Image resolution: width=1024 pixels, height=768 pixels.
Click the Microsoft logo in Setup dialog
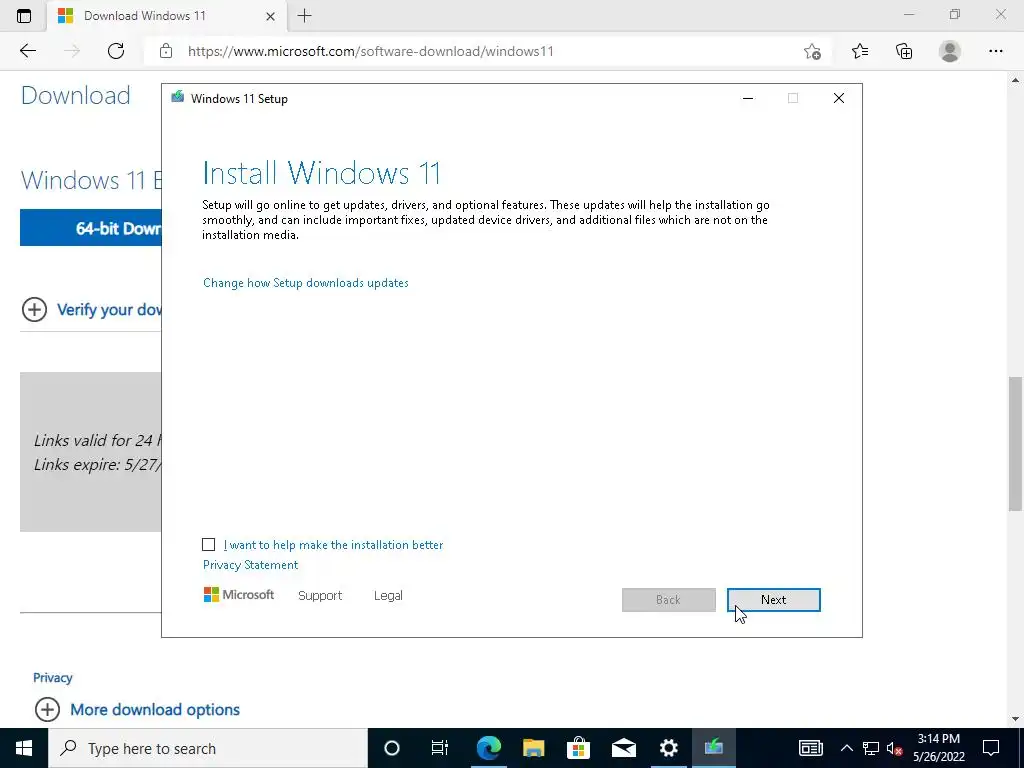coord(238,595)
